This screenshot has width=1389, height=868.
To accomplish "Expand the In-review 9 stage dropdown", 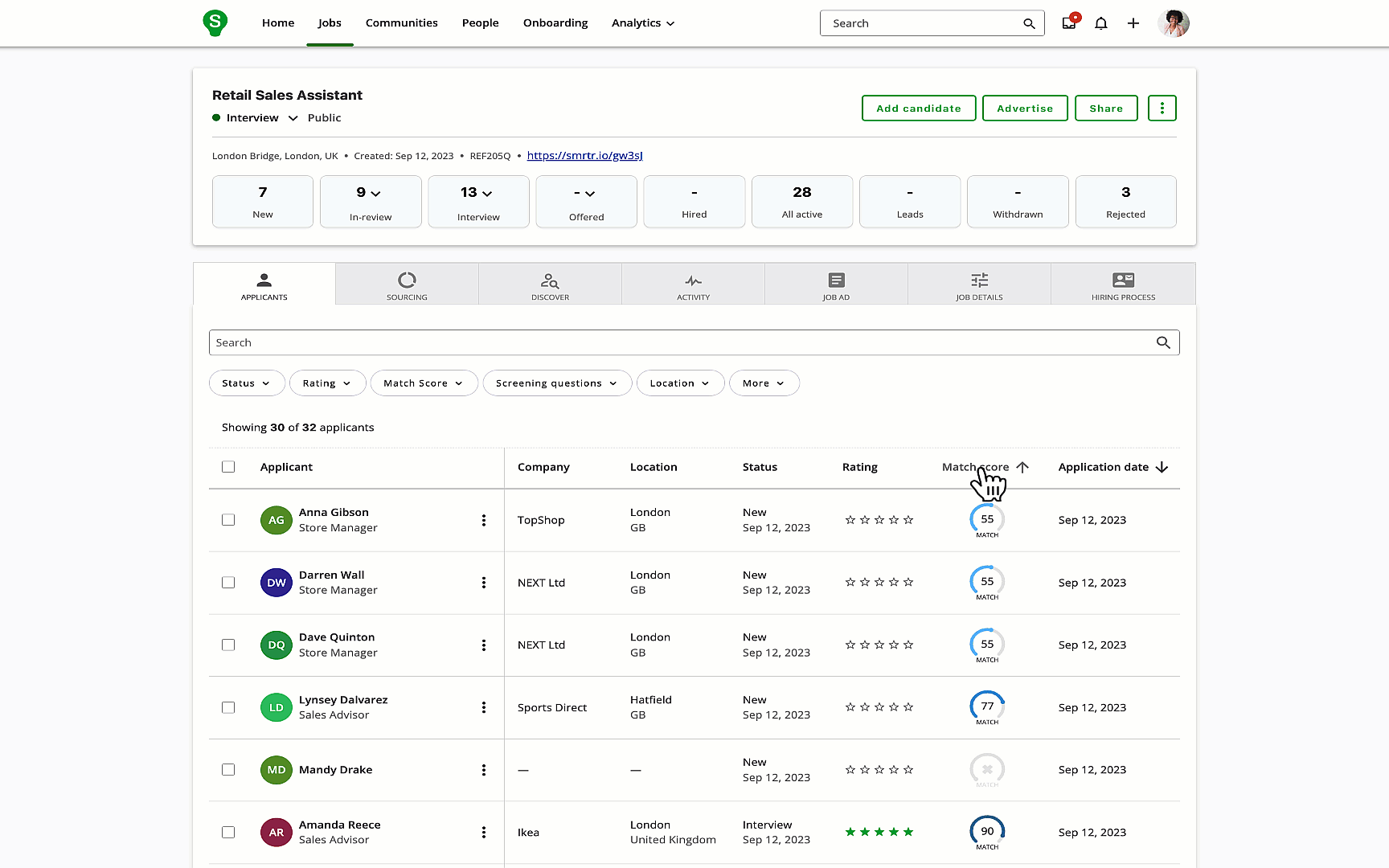I will tap(375, 194).
